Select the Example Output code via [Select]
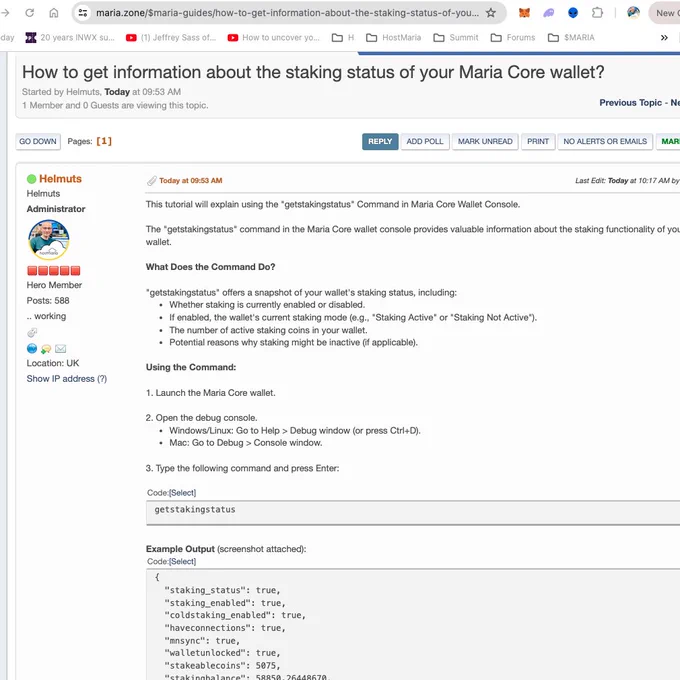 183,561
